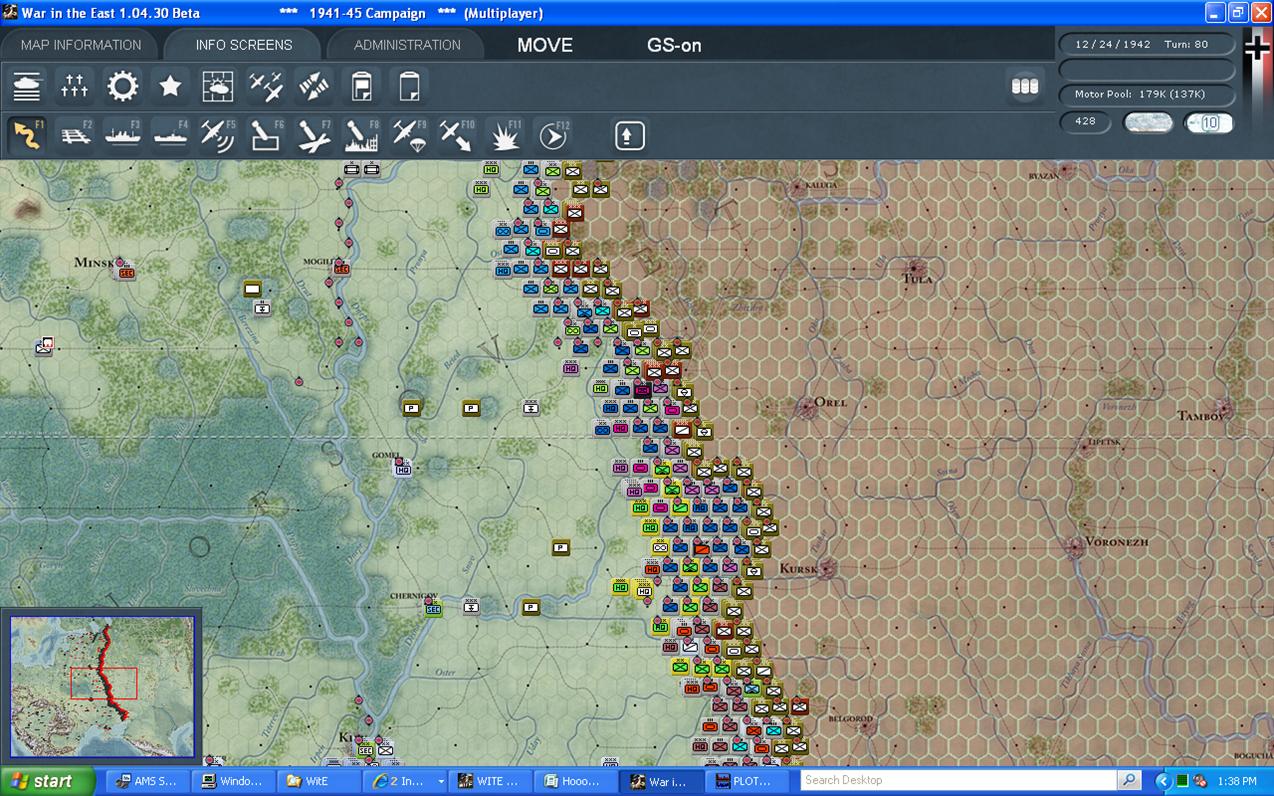
Task: Select the air base unit southwest of Minsk
Action: [x=43, y=347]
